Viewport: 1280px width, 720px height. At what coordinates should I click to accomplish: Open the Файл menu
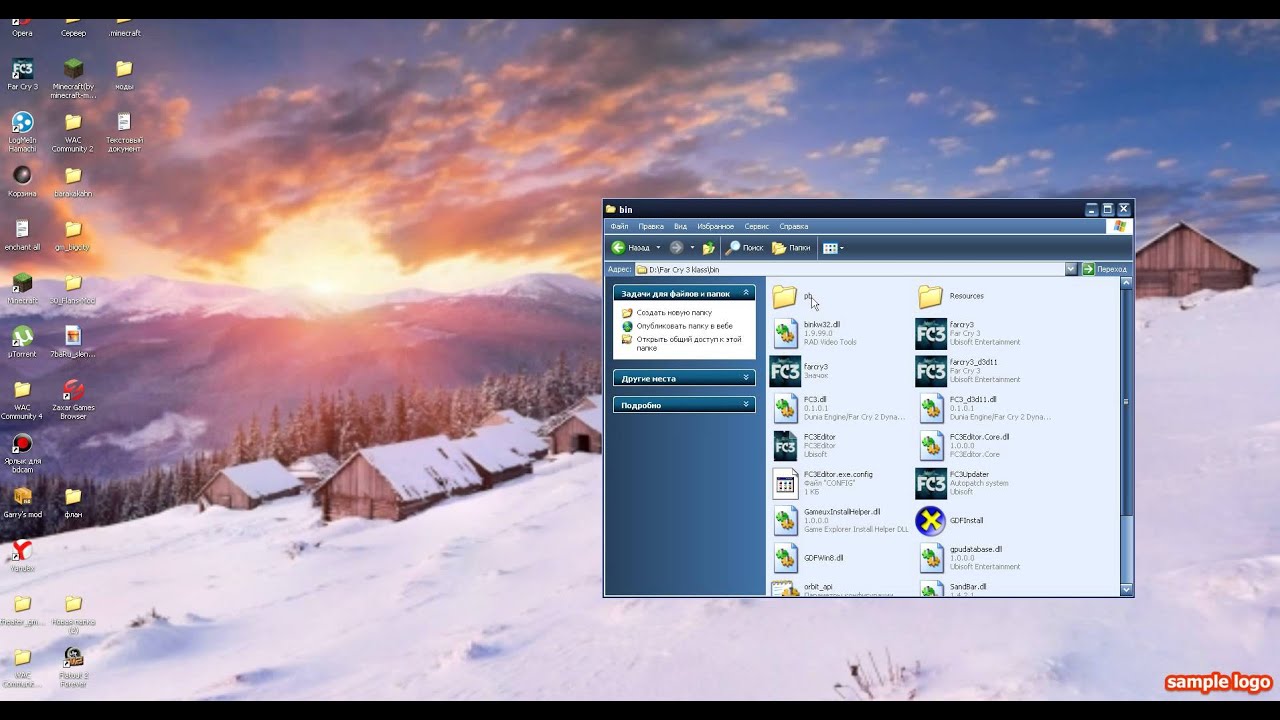pos(619,226)
